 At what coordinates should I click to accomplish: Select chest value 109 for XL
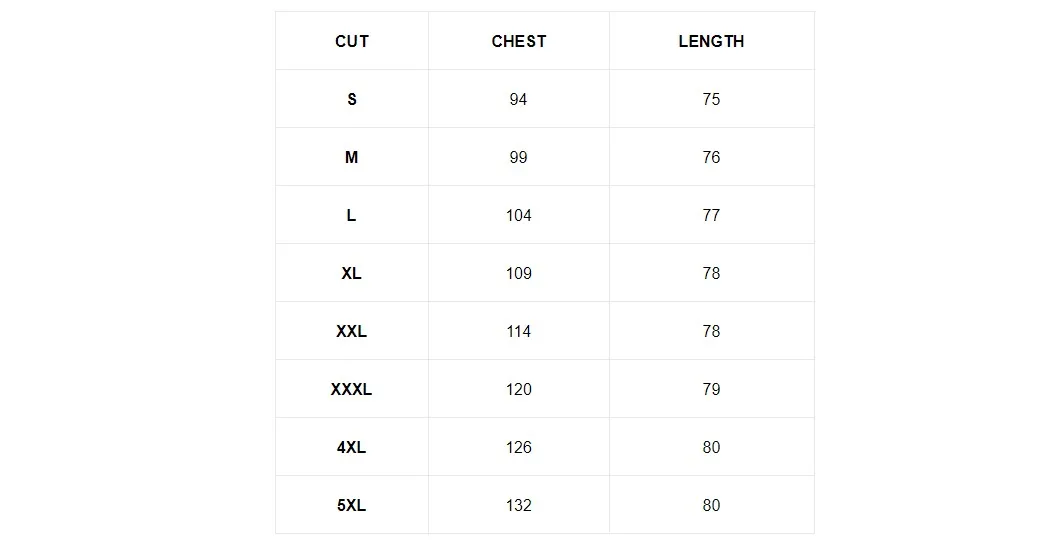[518, 273]
